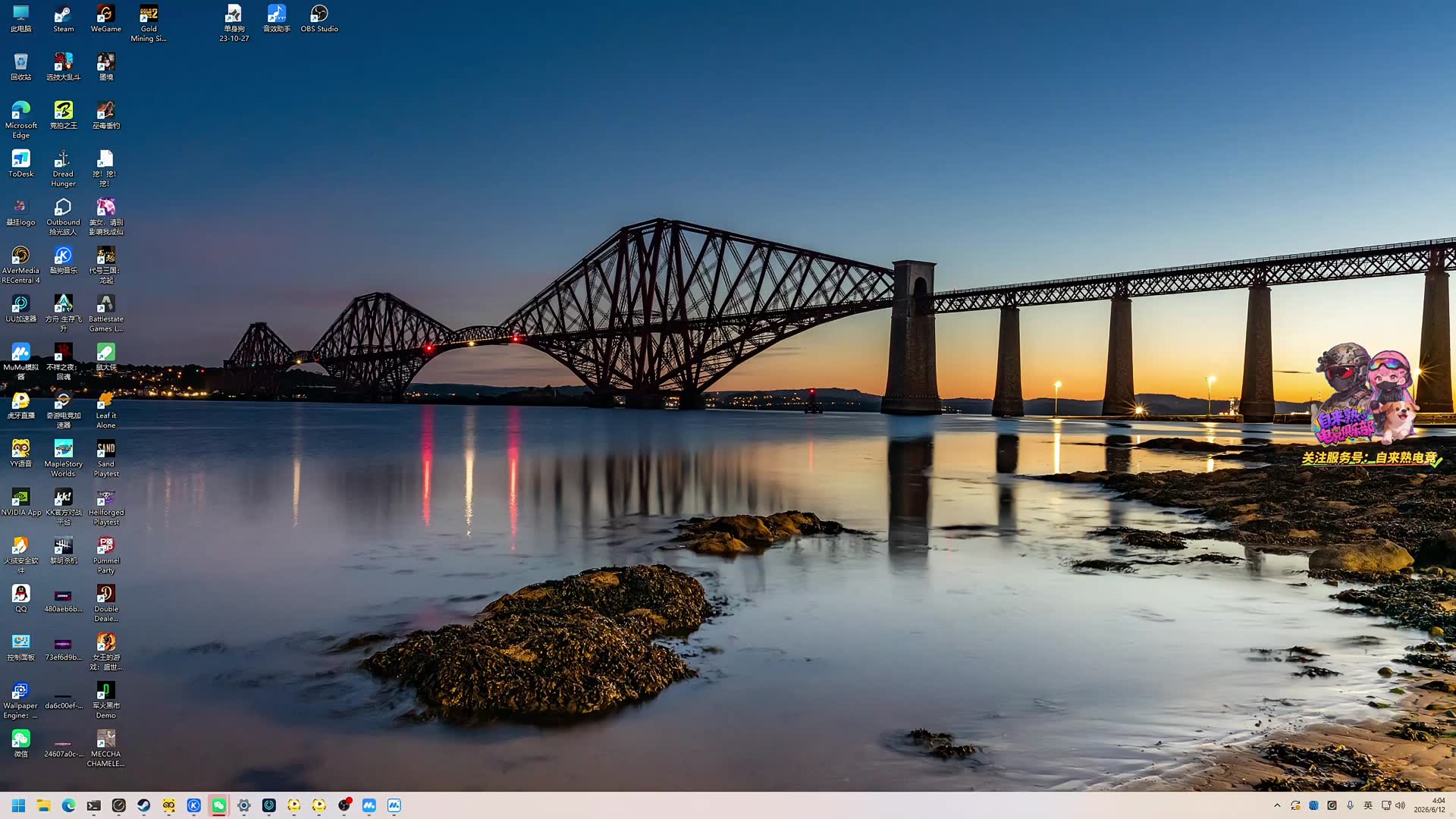Open the 酷狗音乐 desktop icon
The image size is (1456, 819).
[64, 260]
